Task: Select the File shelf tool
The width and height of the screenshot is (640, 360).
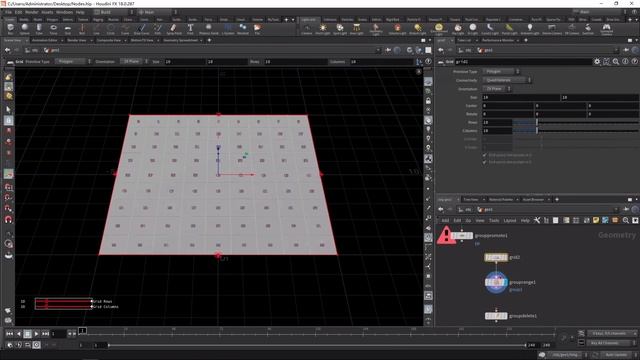Action: point(257,29)
